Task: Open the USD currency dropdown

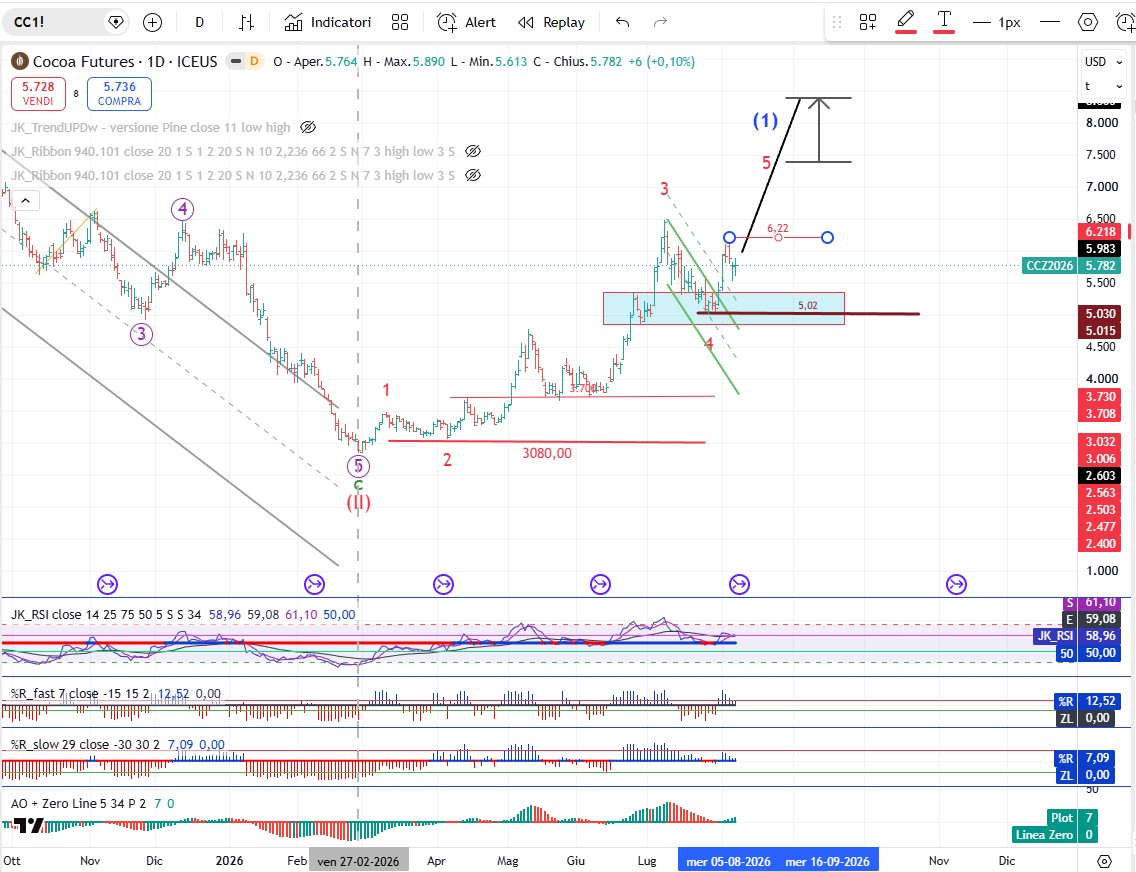Action: pos(1103,62)
